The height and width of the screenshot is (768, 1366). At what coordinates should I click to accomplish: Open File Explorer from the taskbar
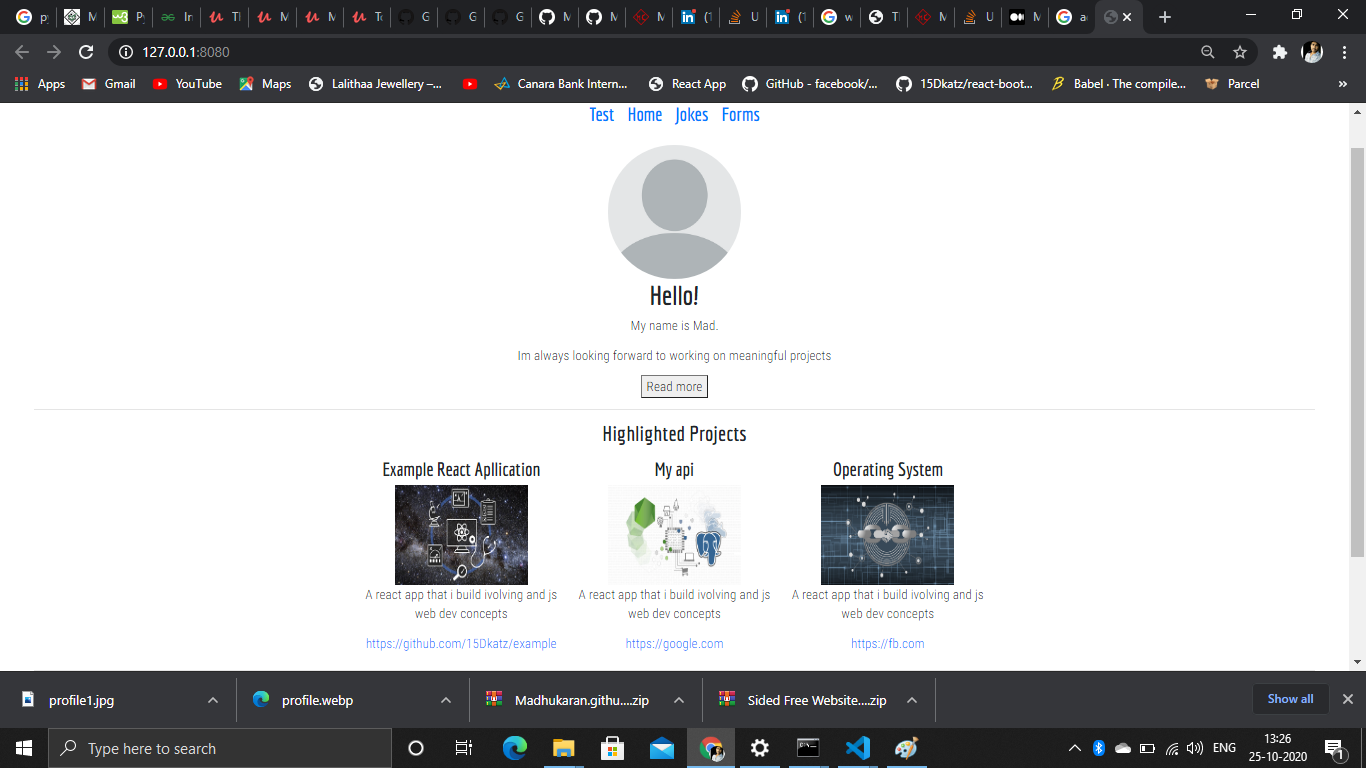[563, 748]
